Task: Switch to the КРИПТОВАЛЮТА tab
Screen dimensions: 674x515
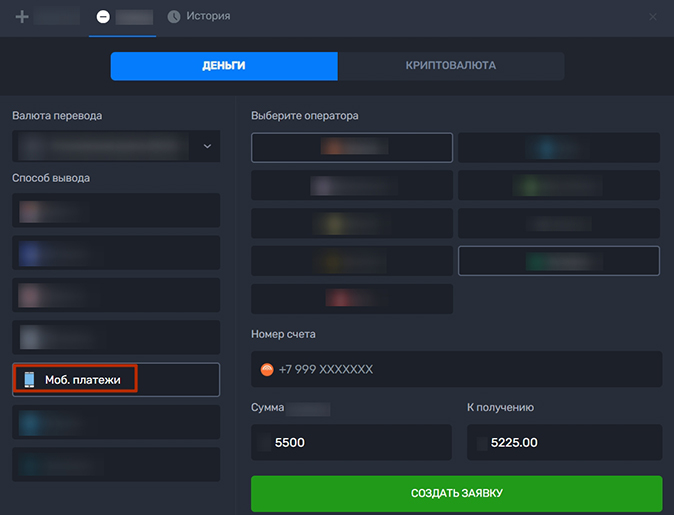Action: (x=450, y=66)
